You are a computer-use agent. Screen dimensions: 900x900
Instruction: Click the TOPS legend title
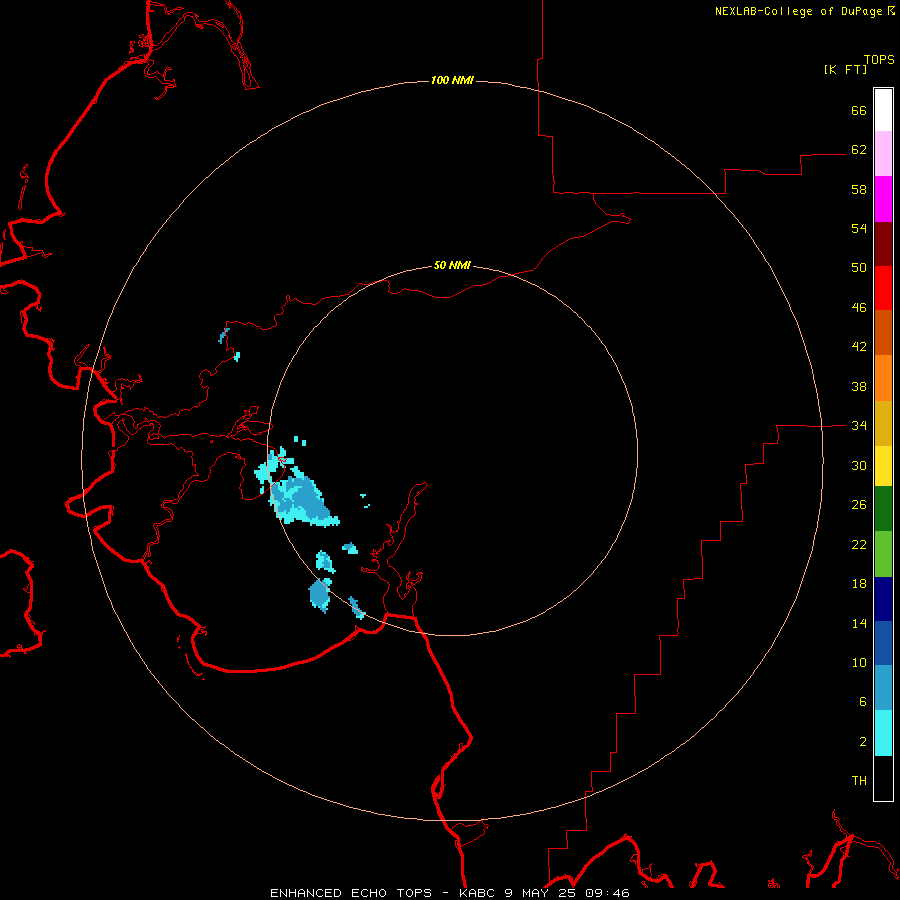(x=879, y=60)
